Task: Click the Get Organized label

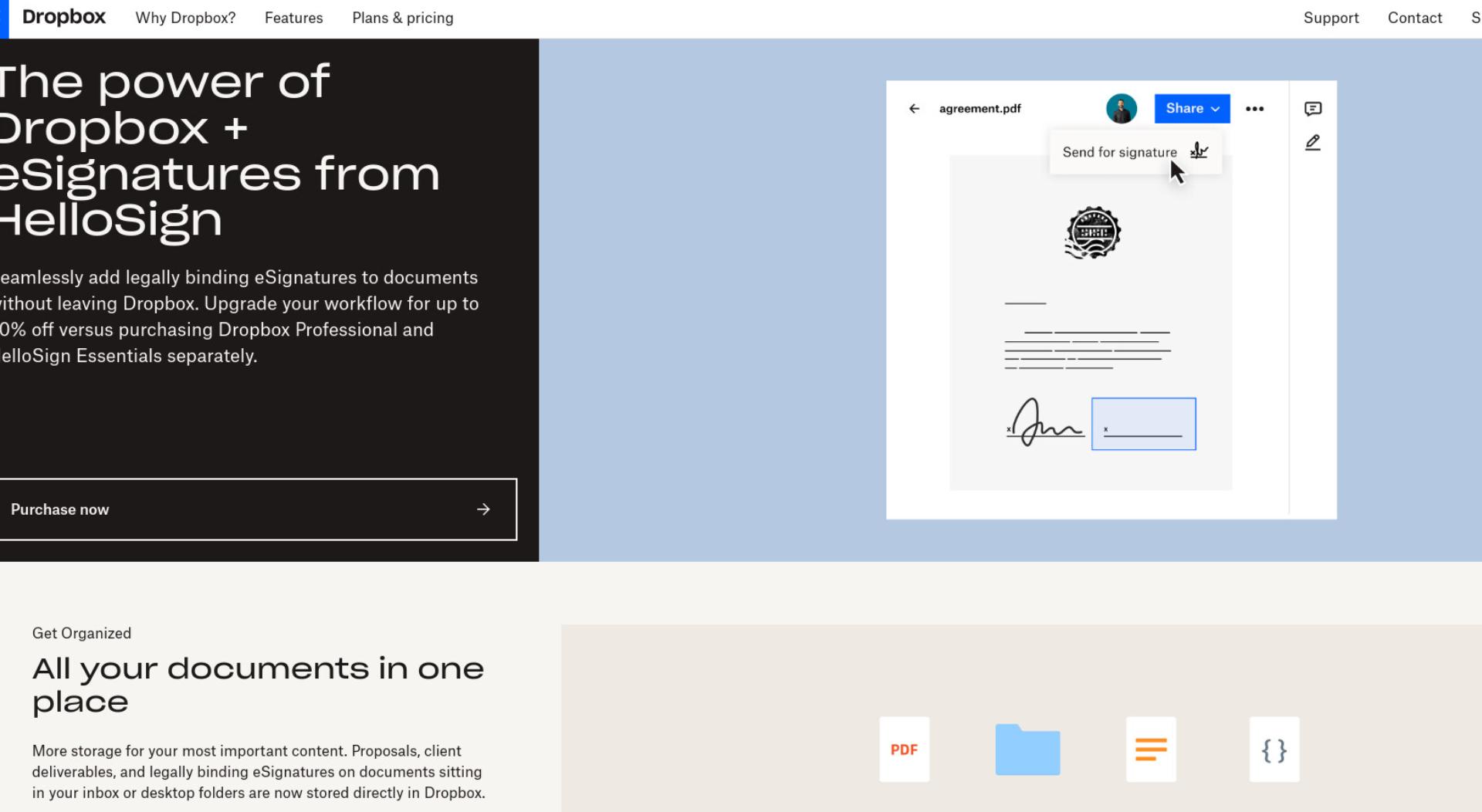Action: tap(82, 633)
